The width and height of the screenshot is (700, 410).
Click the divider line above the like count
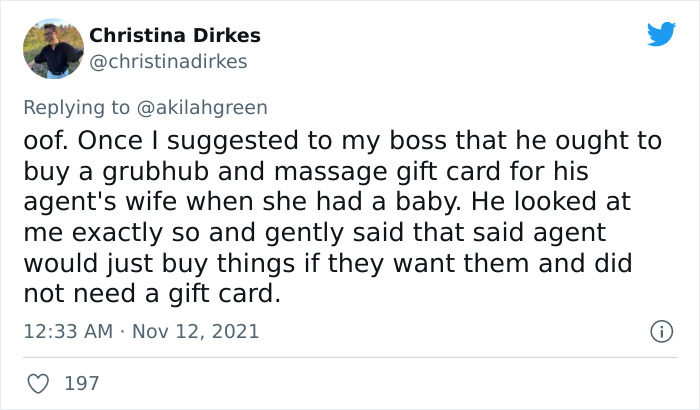350,357
